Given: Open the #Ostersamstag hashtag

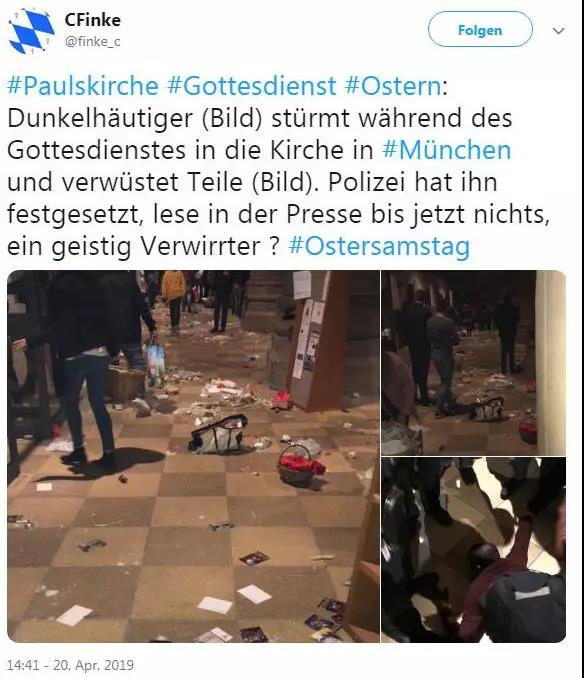Looking at the screenshot, I should tap(379, 246).
